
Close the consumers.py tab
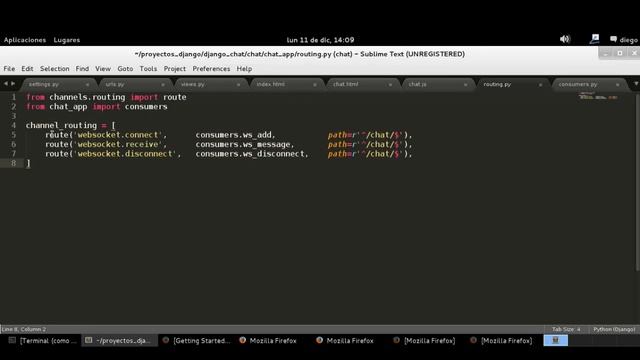(617, 84)
